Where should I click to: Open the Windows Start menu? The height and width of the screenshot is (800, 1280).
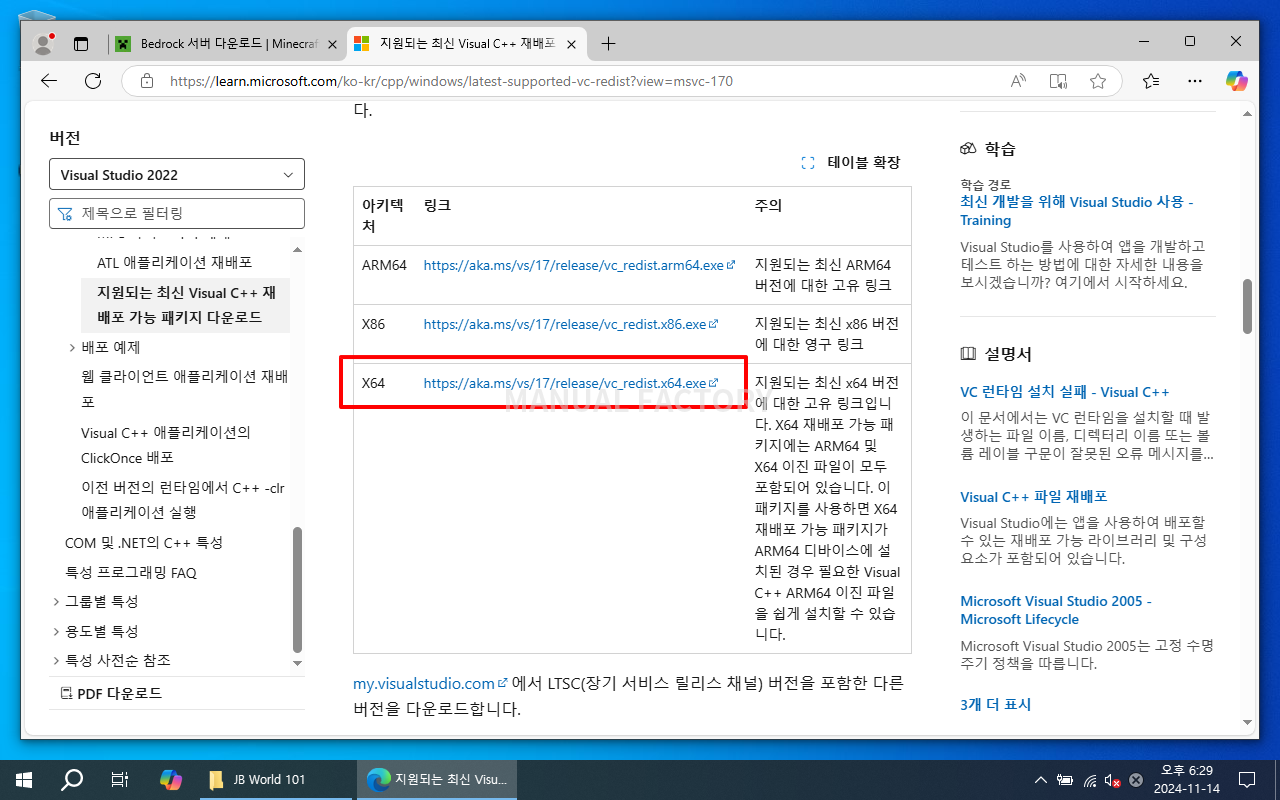24,780
